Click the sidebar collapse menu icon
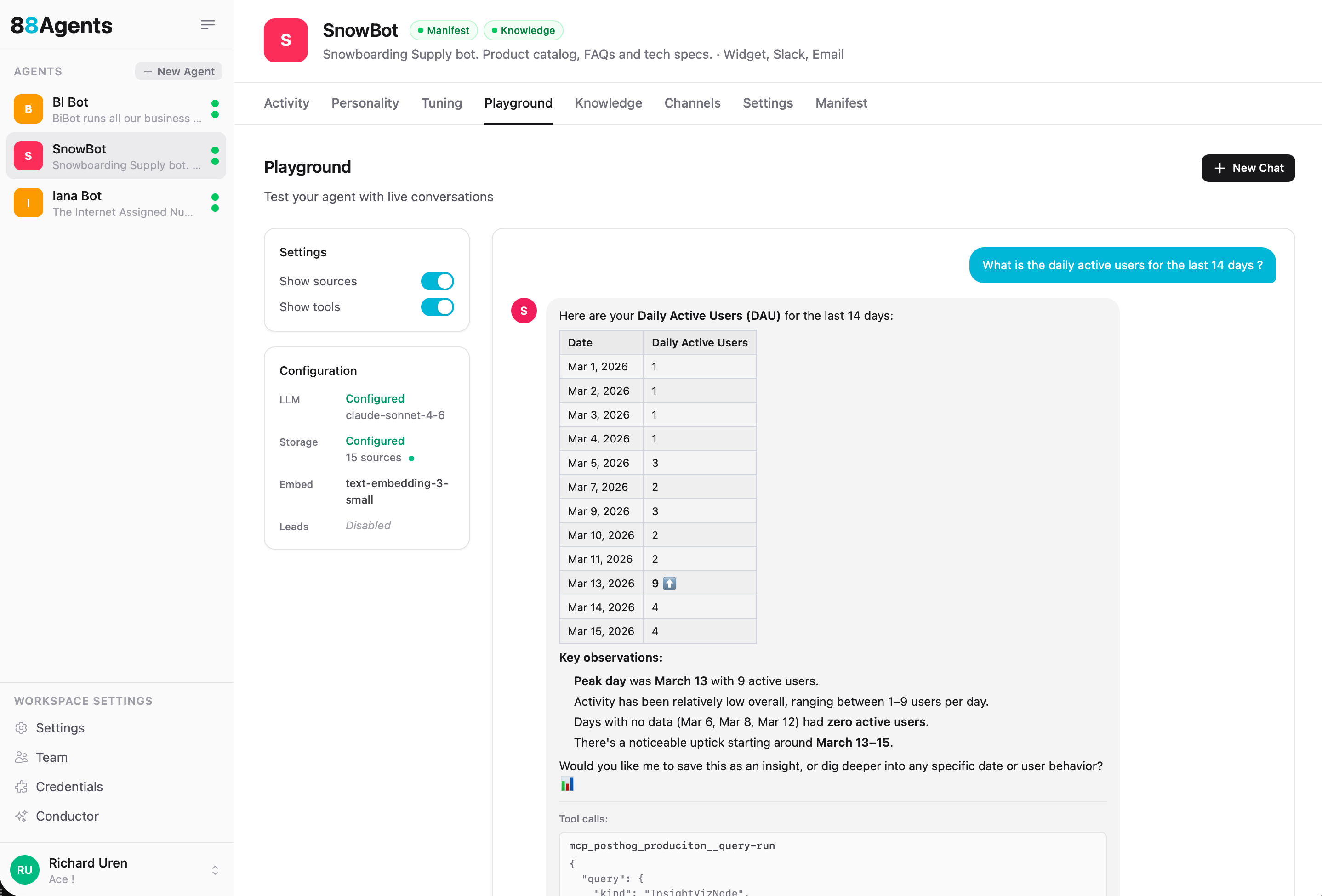 208,25
